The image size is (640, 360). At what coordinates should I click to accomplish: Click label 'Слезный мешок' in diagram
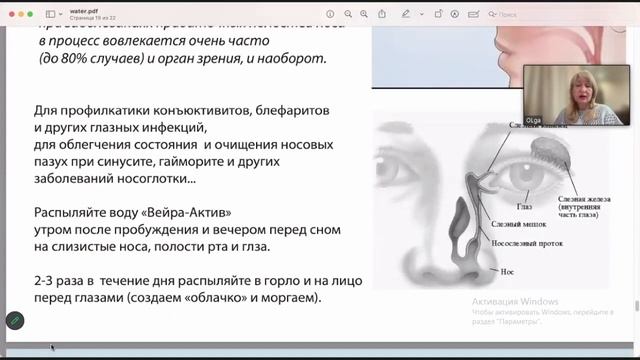pyautogui.click(x=518, y=224)
